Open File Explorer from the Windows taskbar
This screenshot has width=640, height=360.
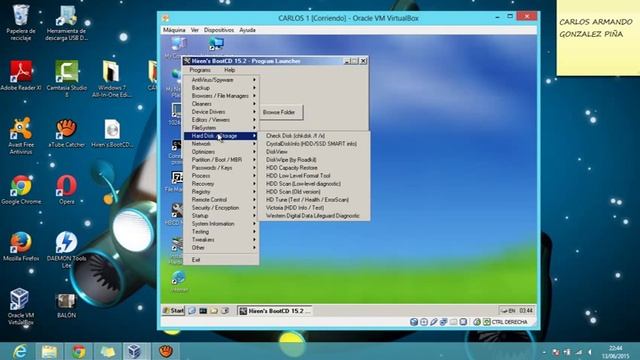[x=49, y=351]
